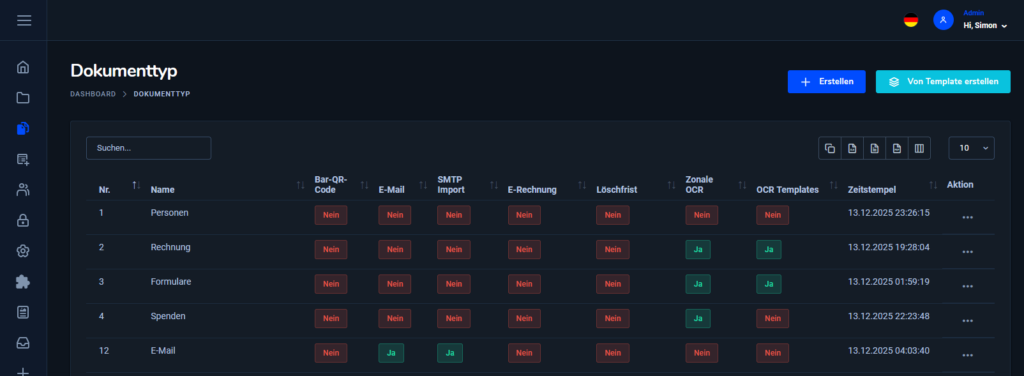
Task: Open the users sidebar icon
Action: coord(23,190)
